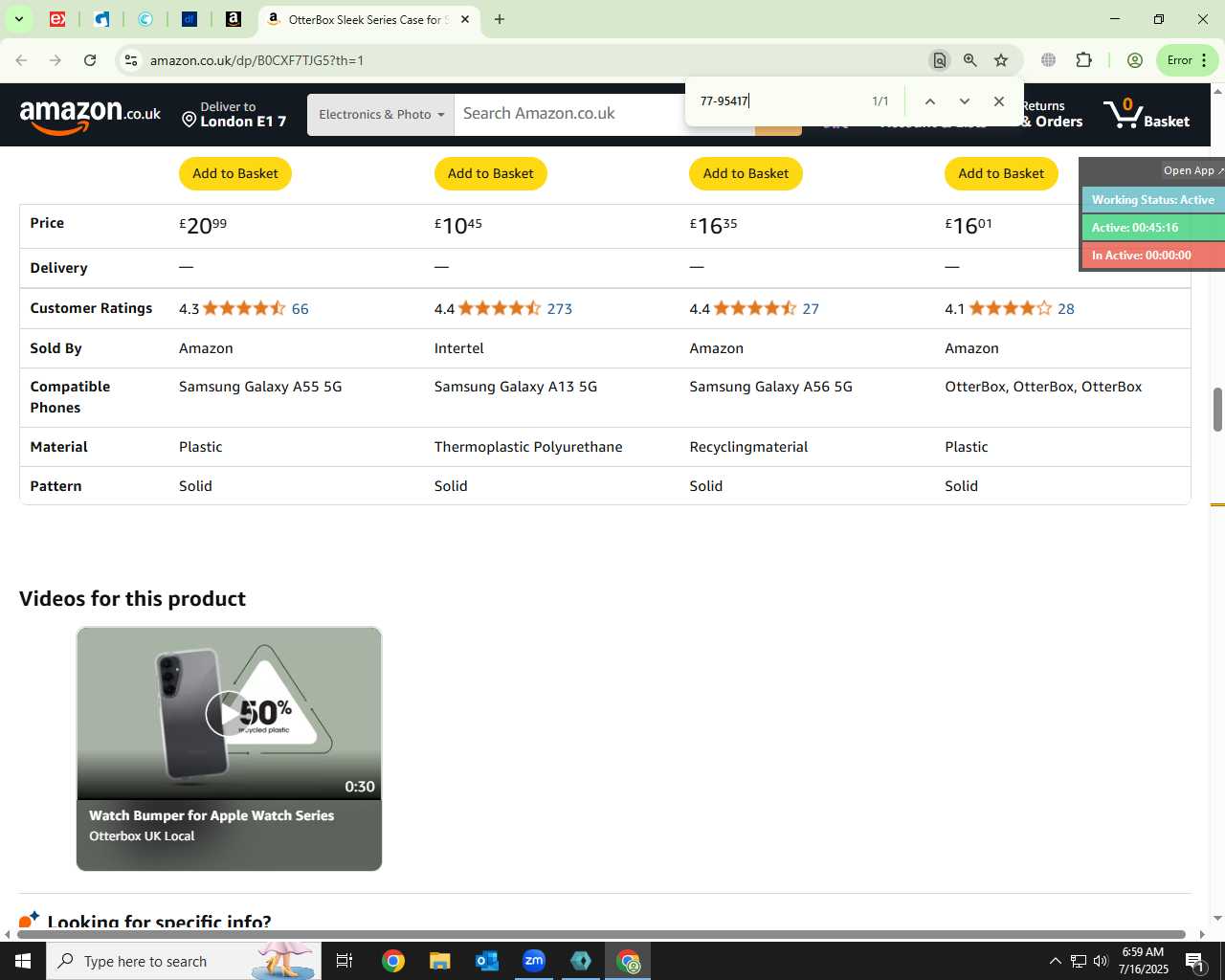Open the site information icon in address bar

(131, 60)
